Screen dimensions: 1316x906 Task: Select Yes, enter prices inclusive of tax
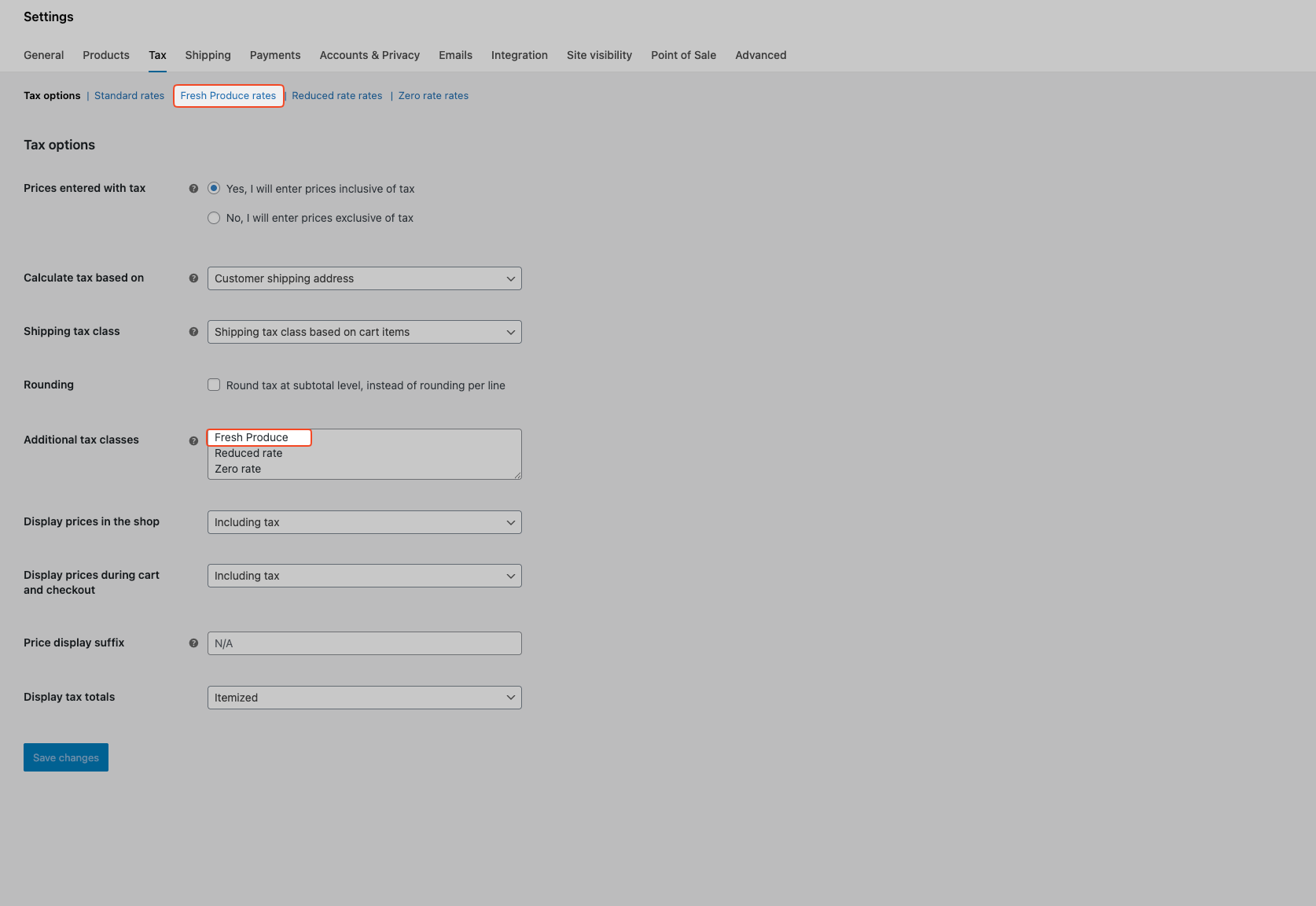tap(214, 189)
